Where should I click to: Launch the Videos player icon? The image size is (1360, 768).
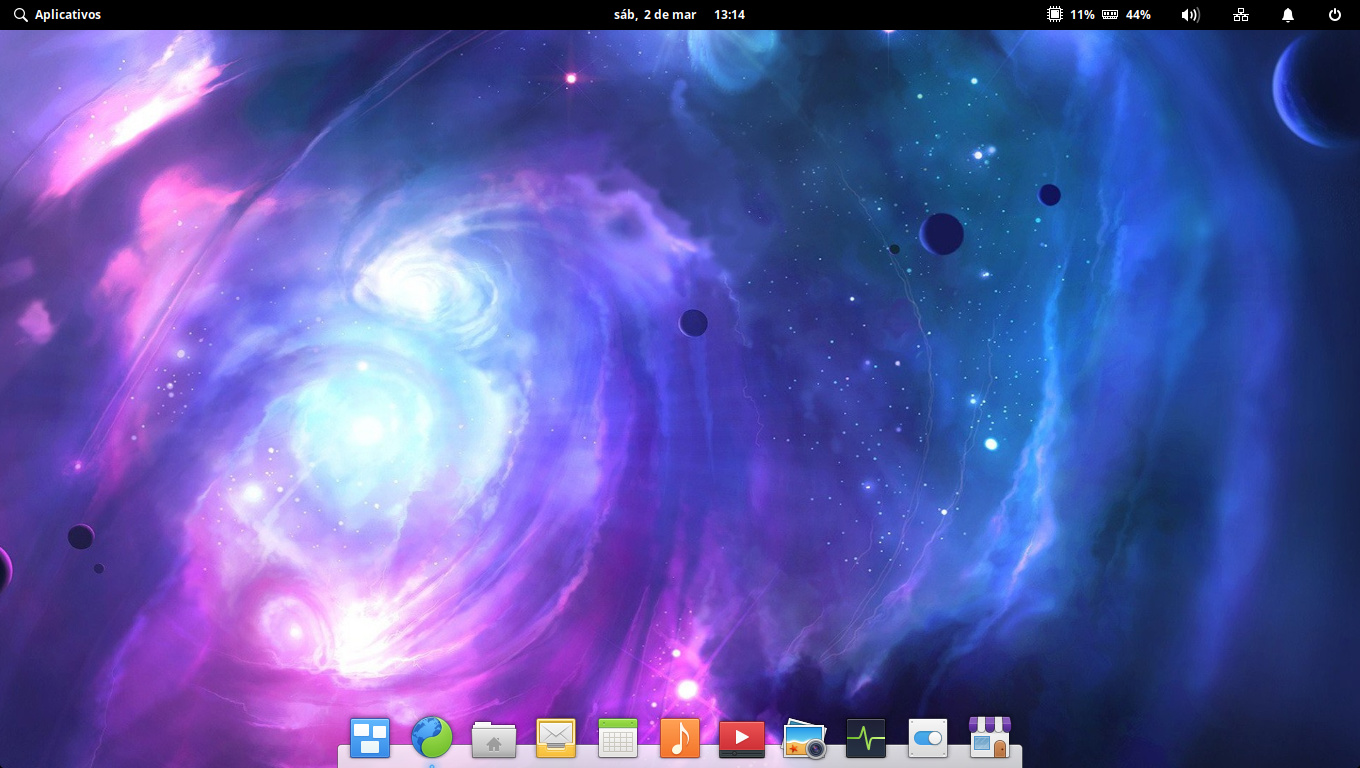(x=742, y=739)
